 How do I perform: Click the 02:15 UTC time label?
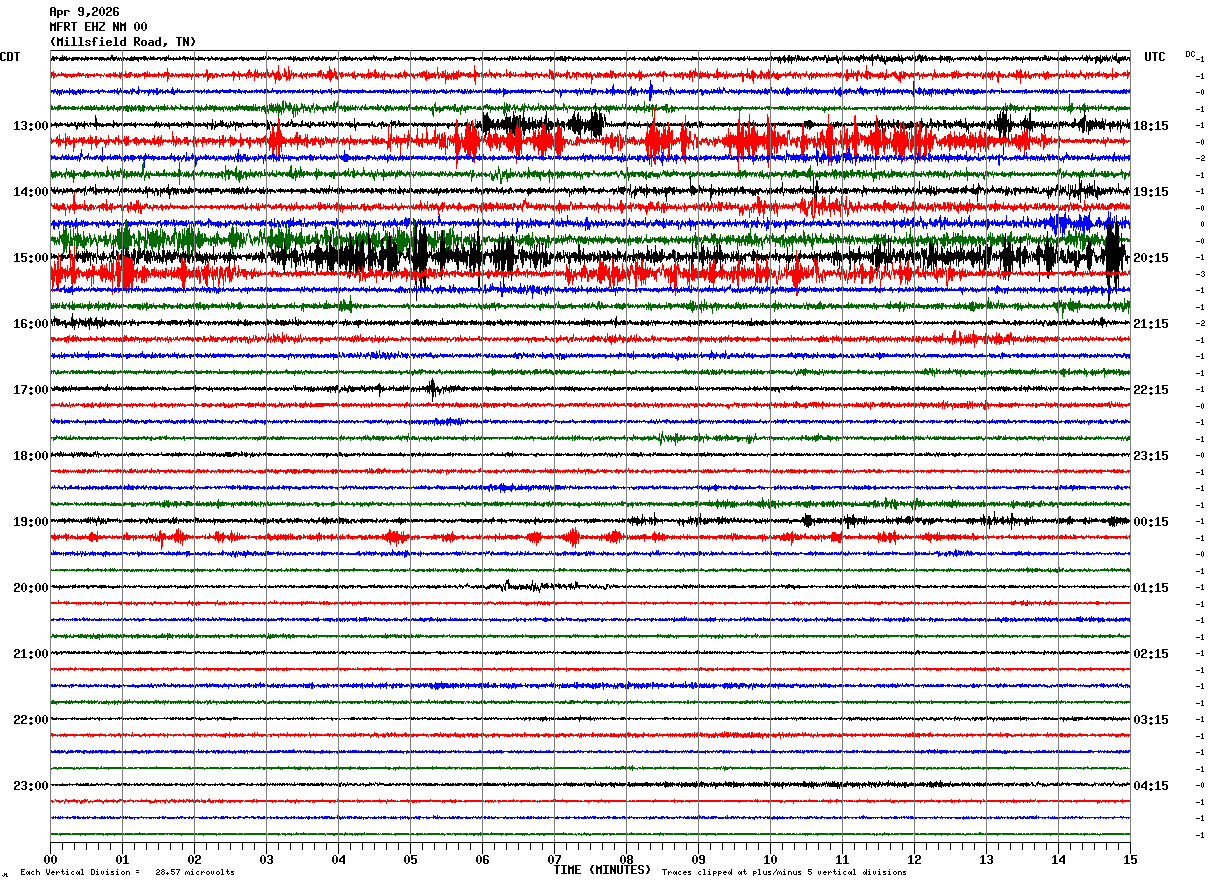[x=1151, y=654]
